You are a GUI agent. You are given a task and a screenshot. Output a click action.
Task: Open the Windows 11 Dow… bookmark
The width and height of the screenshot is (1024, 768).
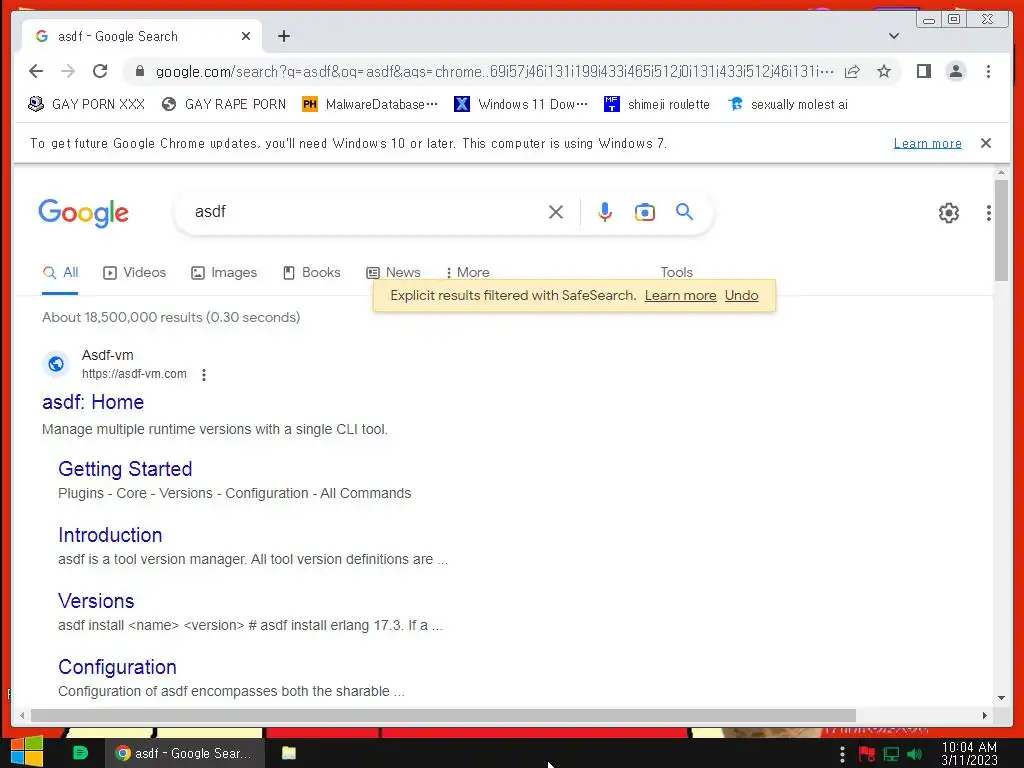click(521, 104)
